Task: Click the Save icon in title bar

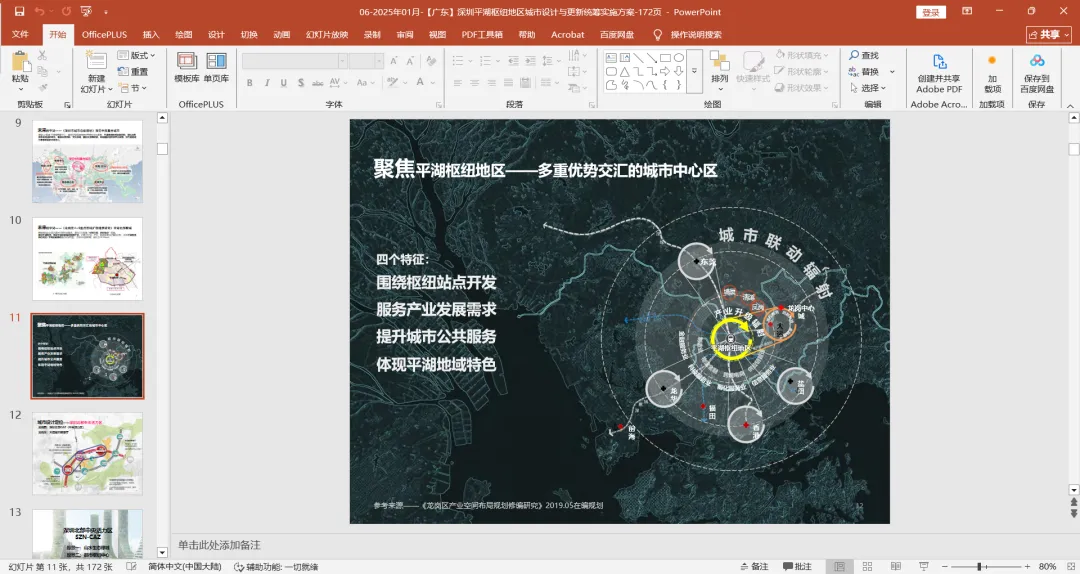Action: [x=19, y=12]
